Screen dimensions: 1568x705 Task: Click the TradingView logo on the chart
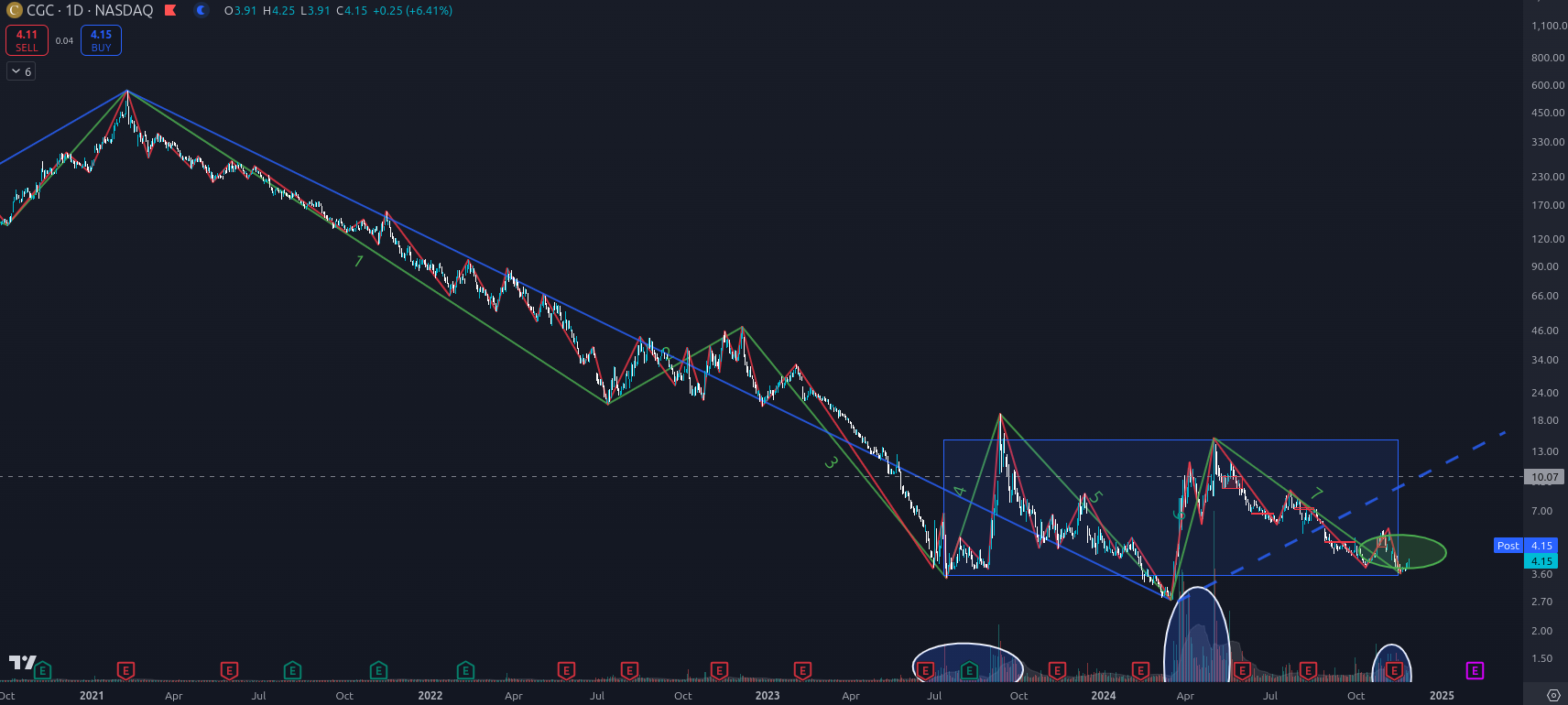pyautogui.click(x=22, y=662)
